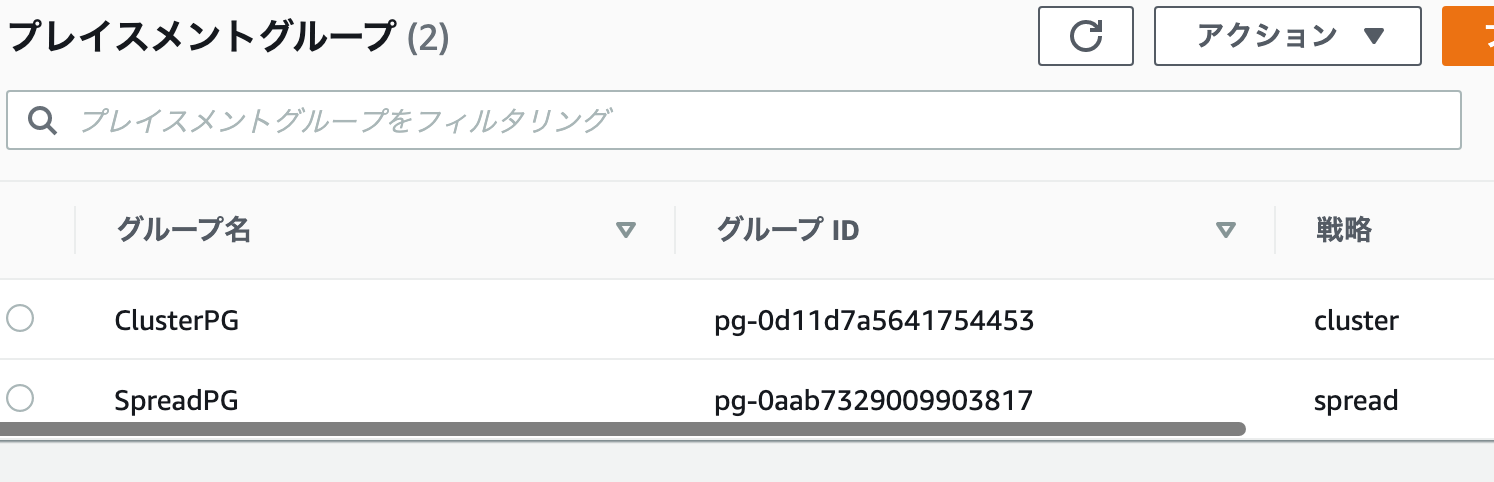The width and height of the screenshot is (1494, 482).
Task: Open the アクション dropdown menu
Action: click(1288, 36)
